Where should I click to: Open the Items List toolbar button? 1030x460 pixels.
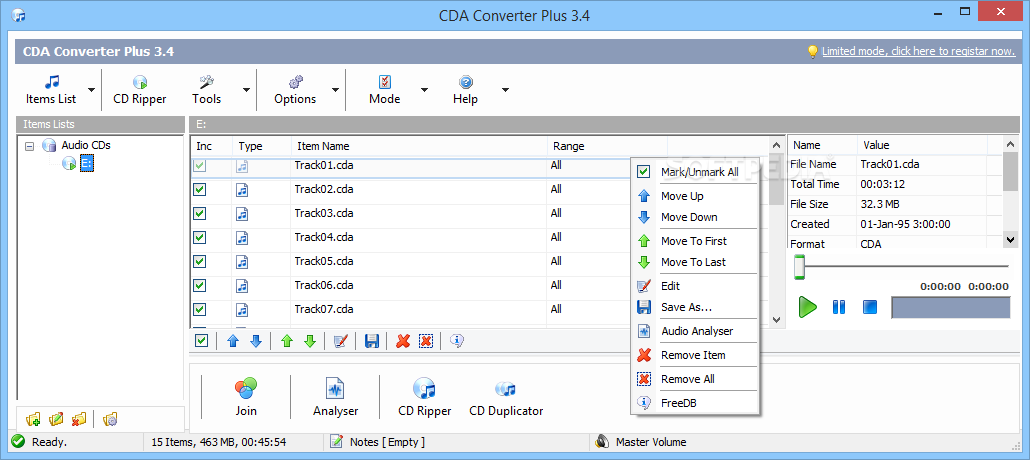click(x=51, y=89)
